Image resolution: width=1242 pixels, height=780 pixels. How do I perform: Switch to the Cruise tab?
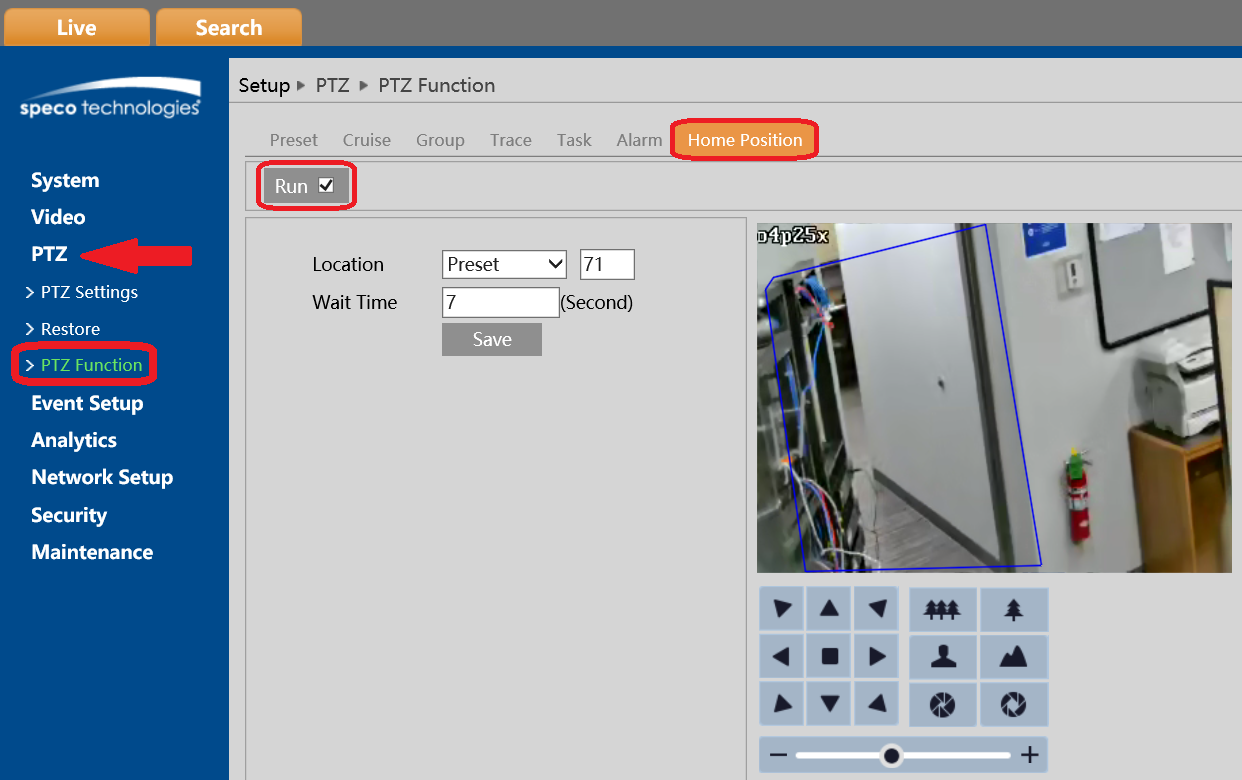click(366, 140)
